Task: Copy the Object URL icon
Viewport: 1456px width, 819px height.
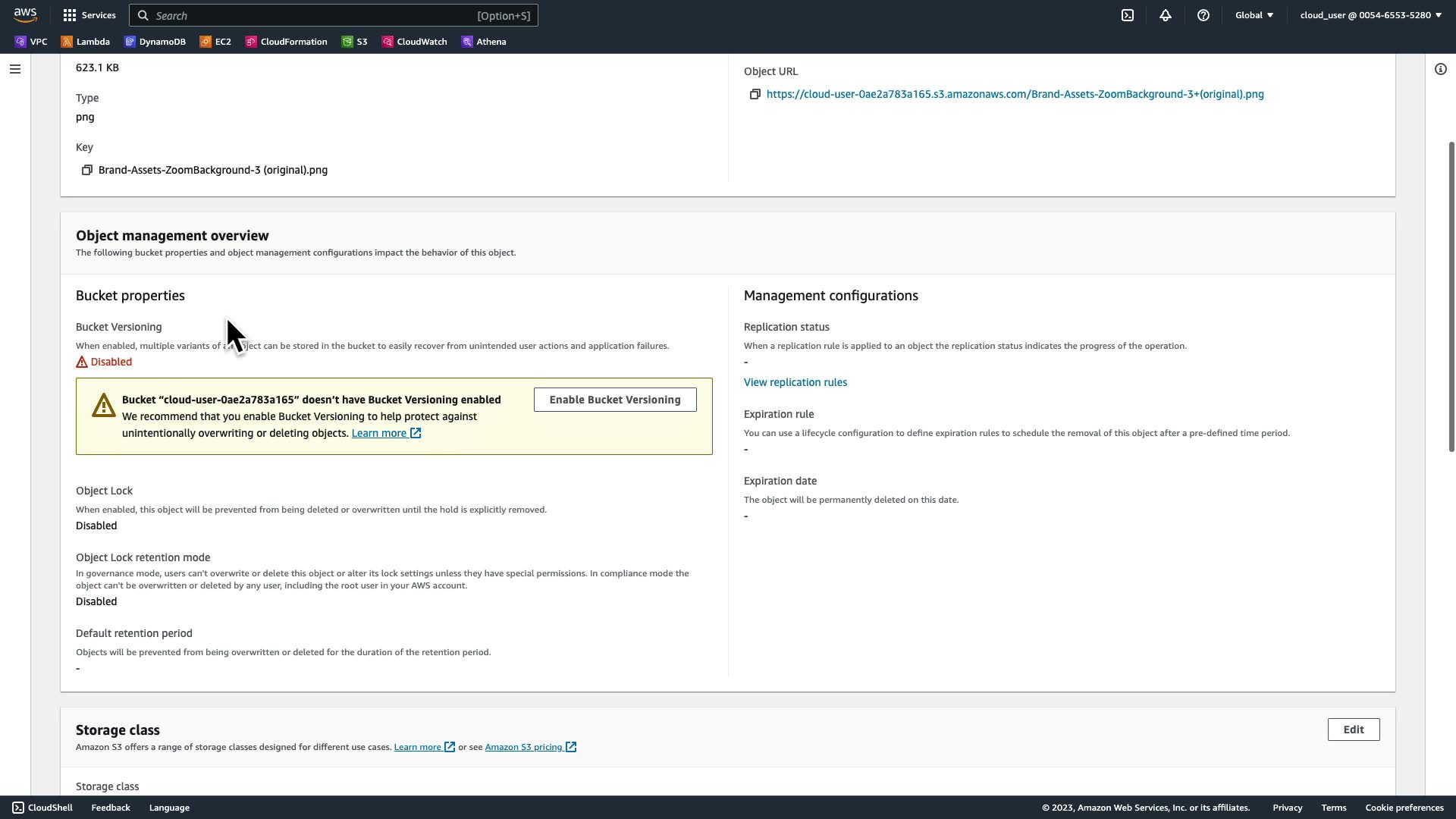Action: [755, 94]
